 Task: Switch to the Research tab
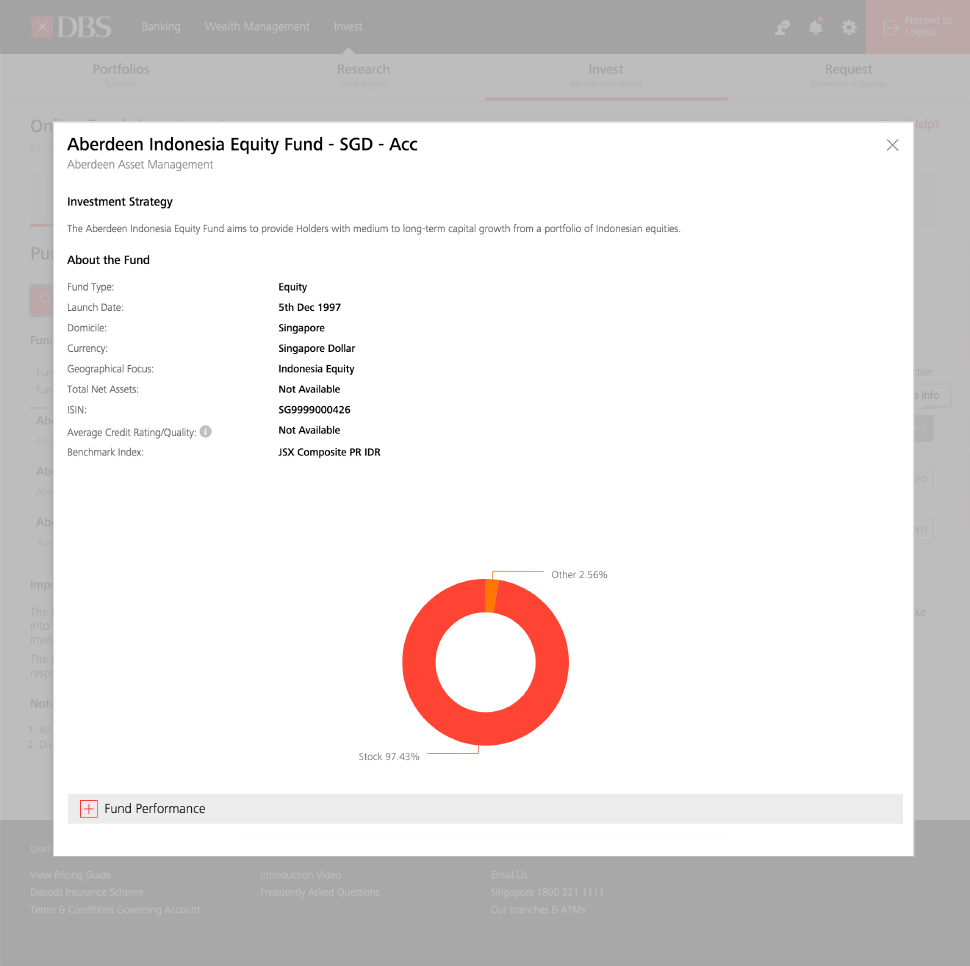click(364, 76)
